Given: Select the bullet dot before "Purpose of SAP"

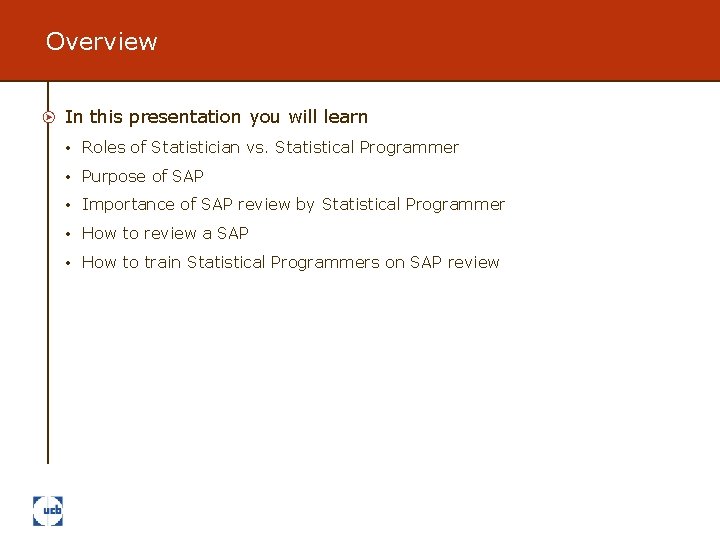Looking at the screenshot, I should (x=67, y=178).
